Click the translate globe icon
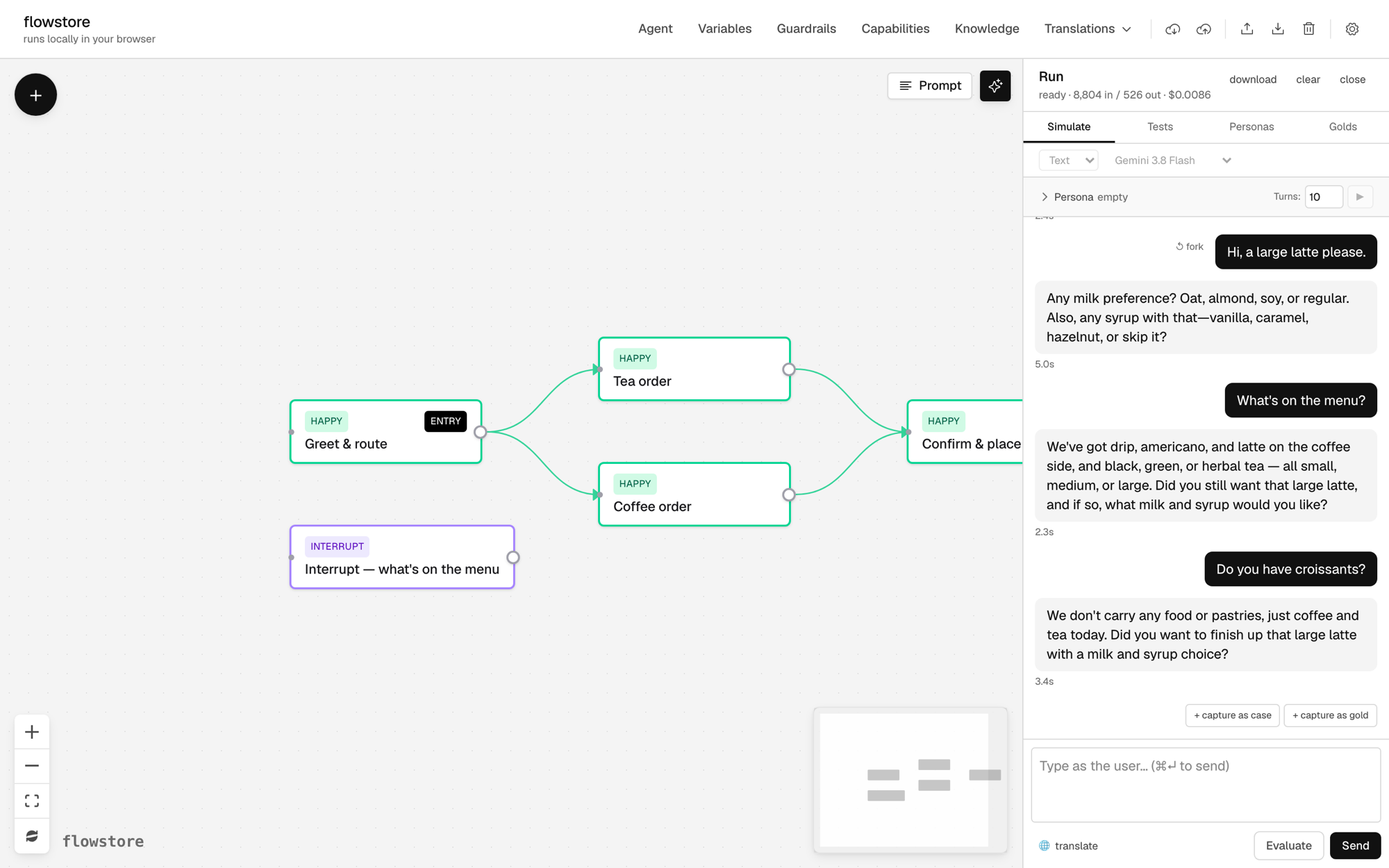This screenshot has width=1389, height=868. [1044, 846]
